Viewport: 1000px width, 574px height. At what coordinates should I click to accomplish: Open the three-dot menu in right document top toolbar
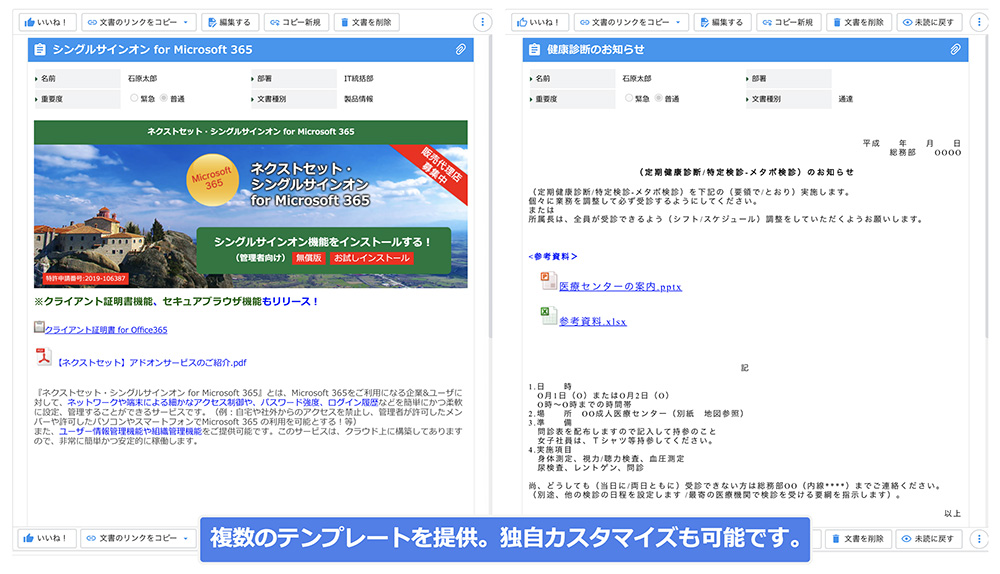tap(979, 22)
